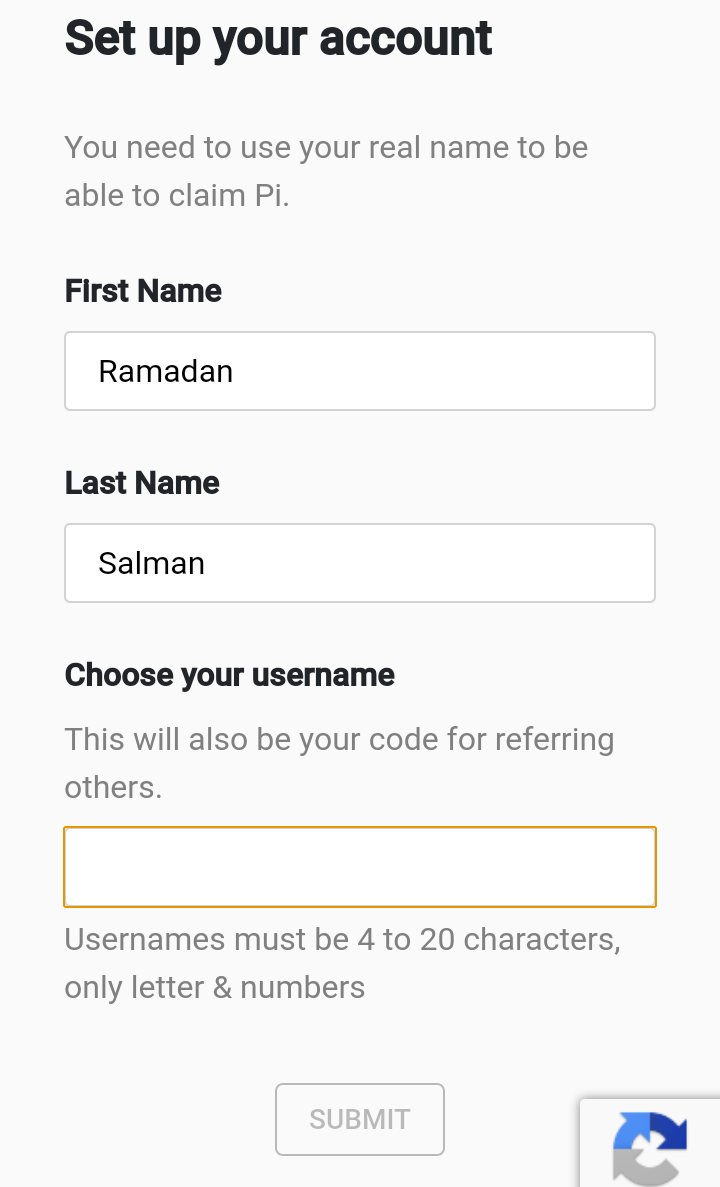The height and width of the screenshot is (1187, 720).
Task: Click 'only letter & numbers' text
Action: tap(215, 988)
